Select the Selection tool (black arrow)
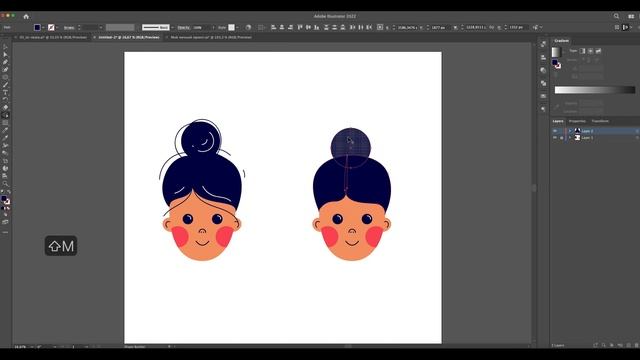Viewport: 640px width, 360px height. [5, 47]
